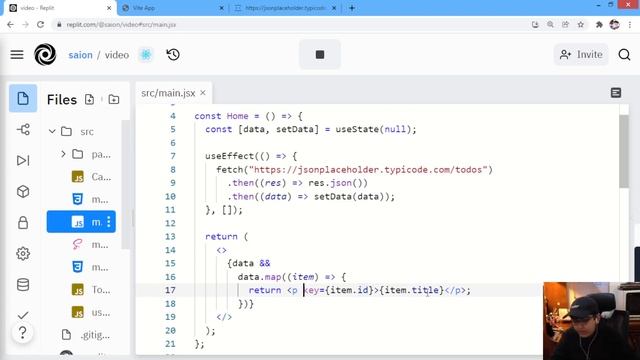640x360 pixels.
Task: Click the browser zoom magnifier icon
Action: tap(550, 24)
